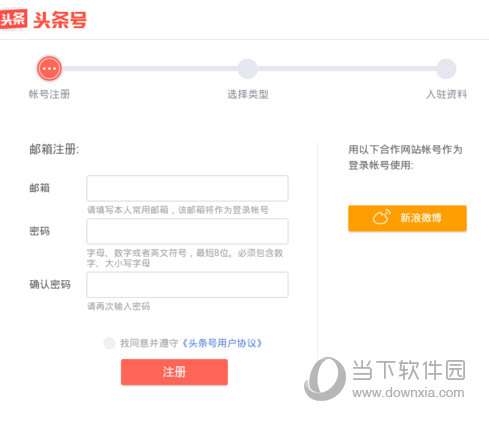Click the www.downxia.com watermark text

(408, 393)
